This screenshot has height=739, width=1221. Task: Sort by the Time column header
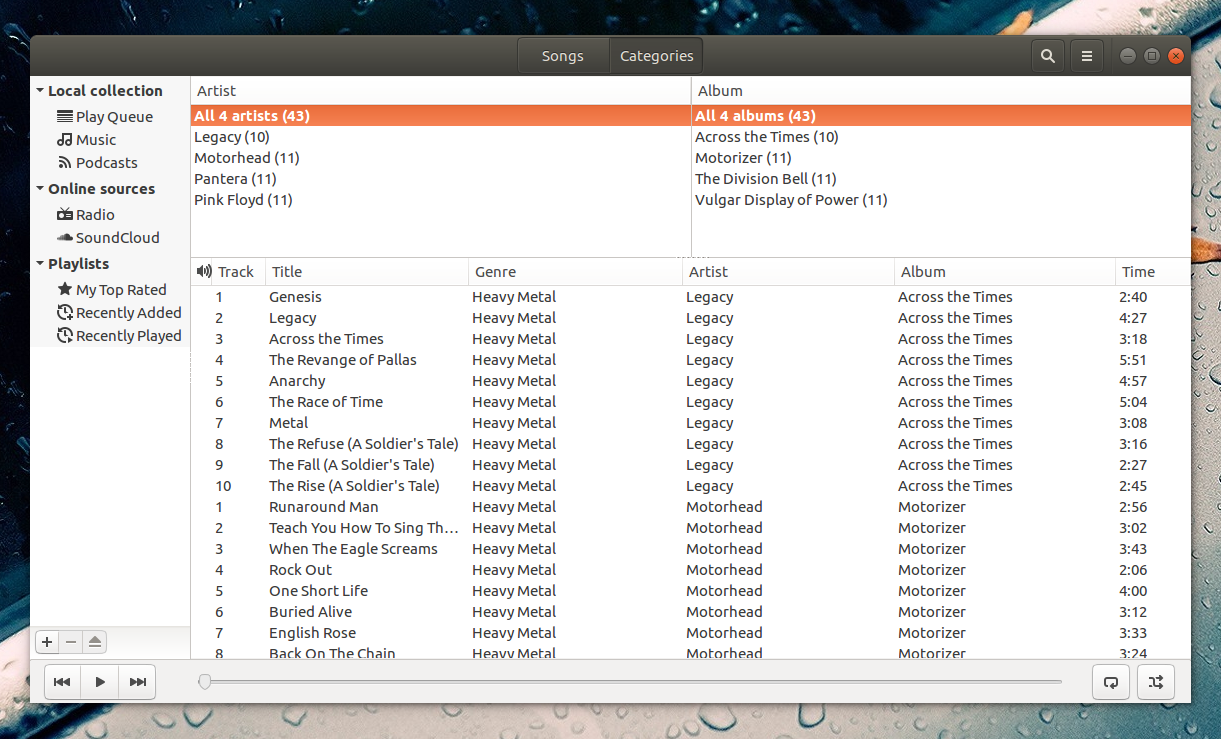click(1153, 272)
